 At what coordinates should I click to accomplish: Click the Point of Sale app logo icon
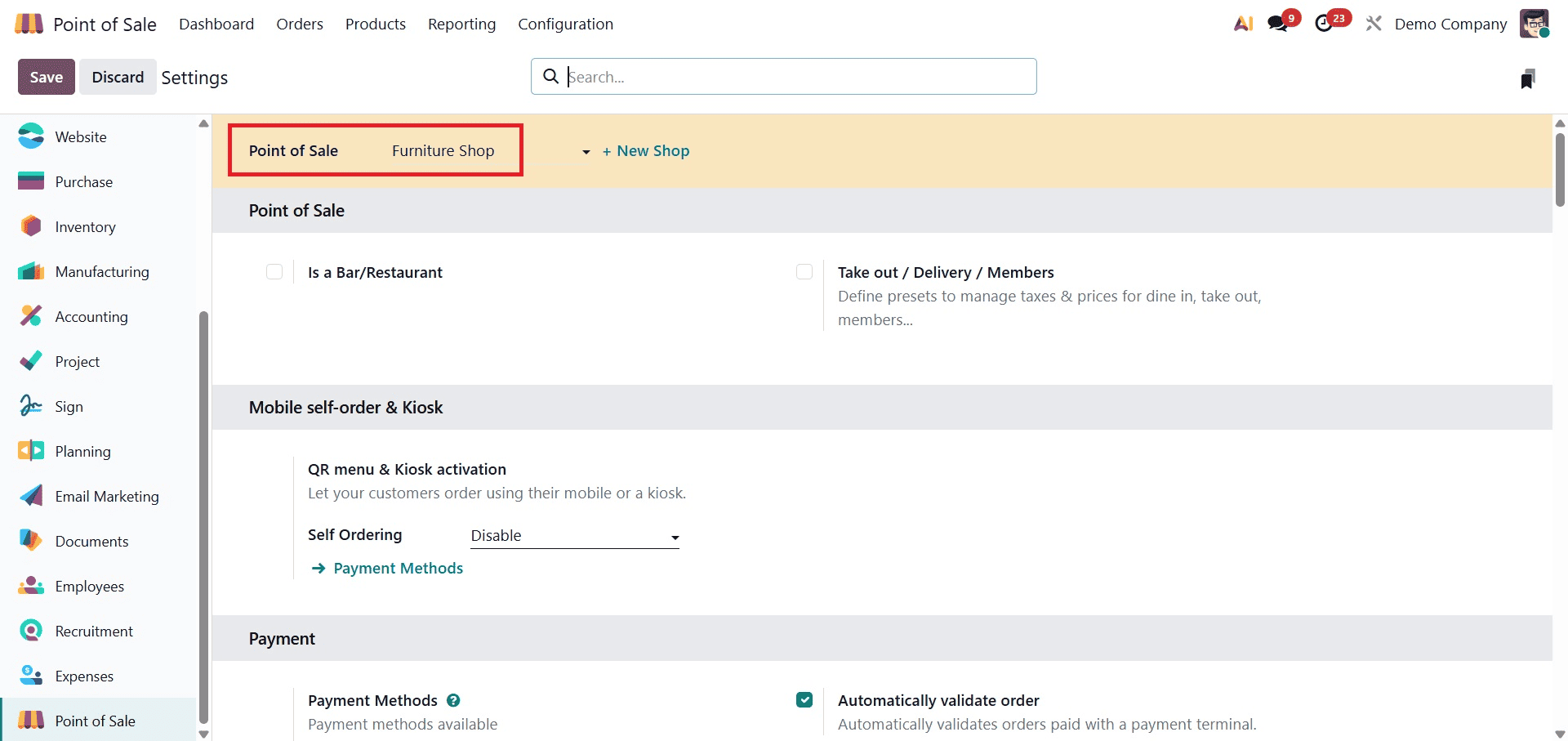click(29, 24)
